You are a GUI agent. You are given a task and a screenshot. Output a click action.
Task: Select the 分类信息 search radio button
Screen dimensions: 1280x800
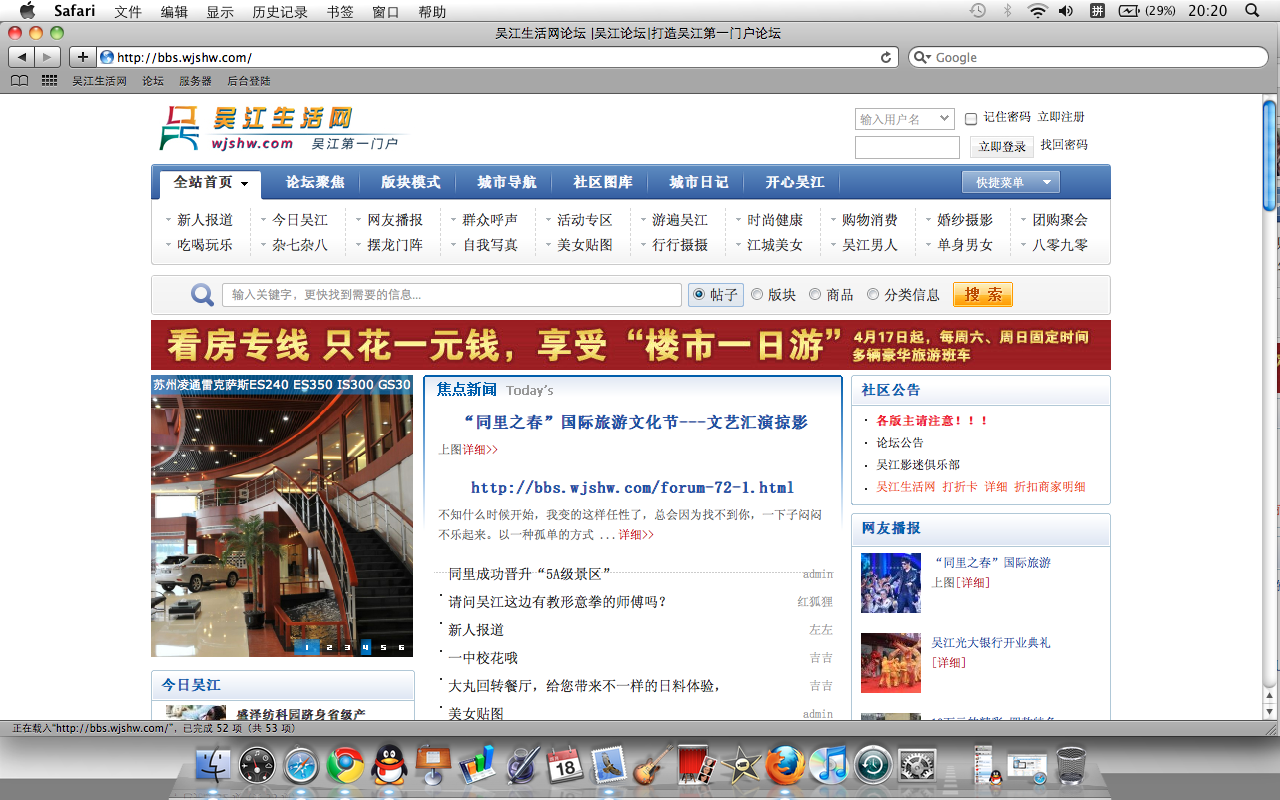(873, 295)
